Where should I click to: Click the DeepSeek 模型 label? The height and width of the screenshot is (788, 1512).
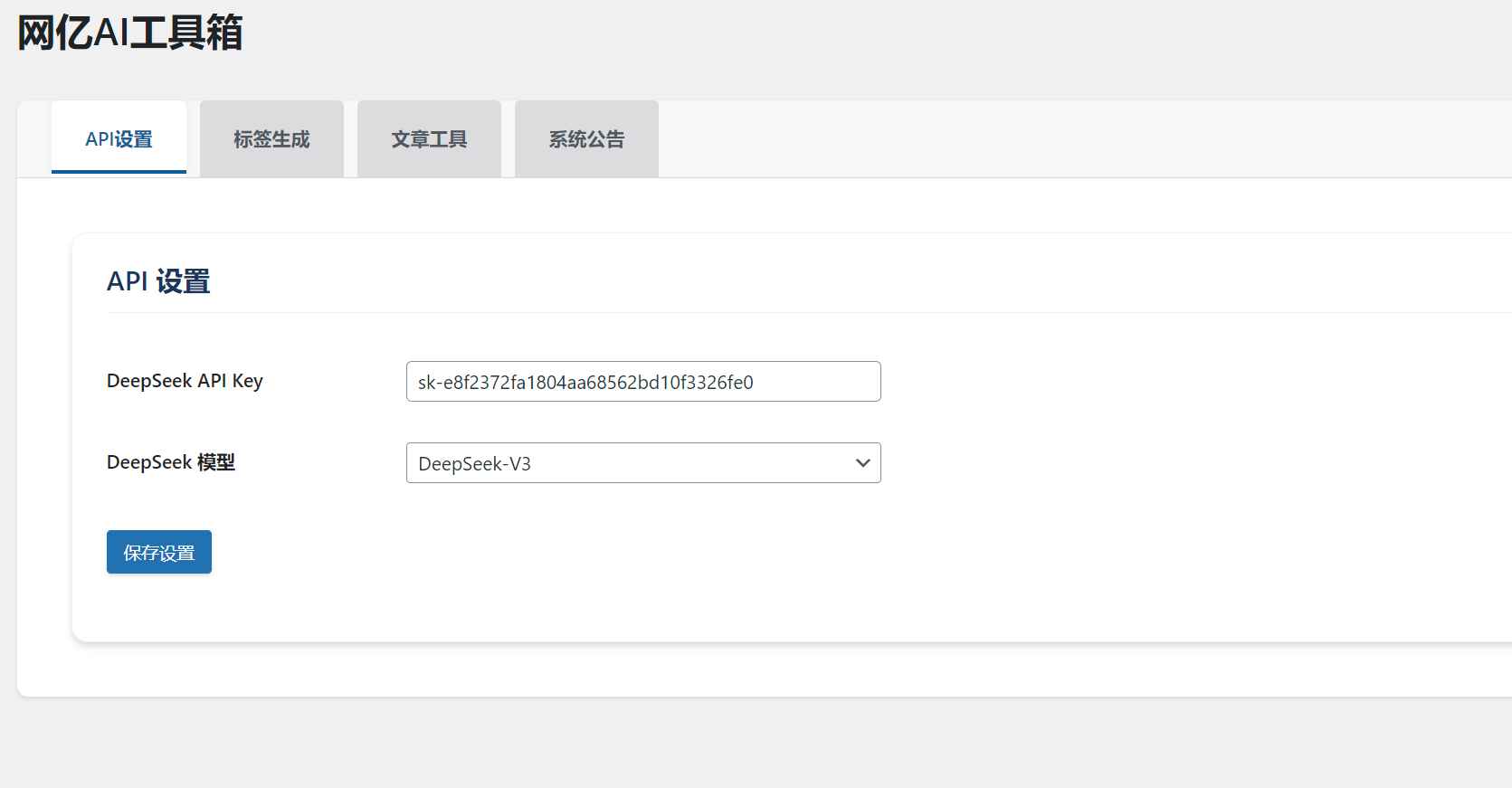pos(170,462)
